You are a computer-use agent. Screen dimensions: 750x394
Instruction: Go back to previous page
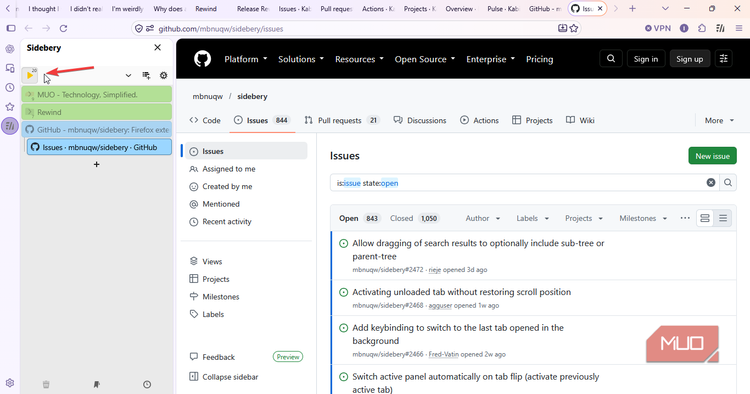28,29
